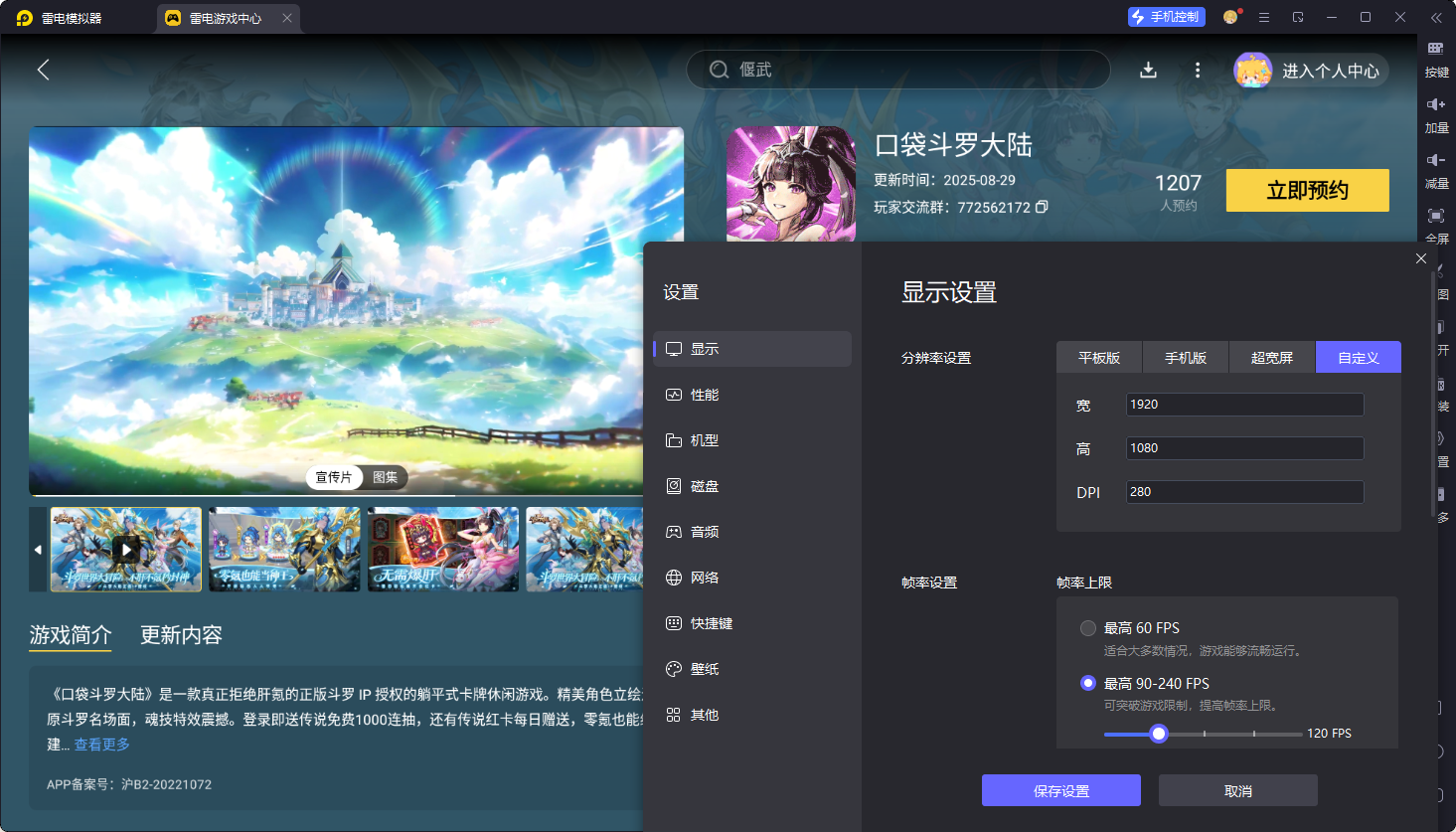Click the FPS slider handle at 120 FPS
This screenshot has width=1456, height=832.
[1158, 734]
